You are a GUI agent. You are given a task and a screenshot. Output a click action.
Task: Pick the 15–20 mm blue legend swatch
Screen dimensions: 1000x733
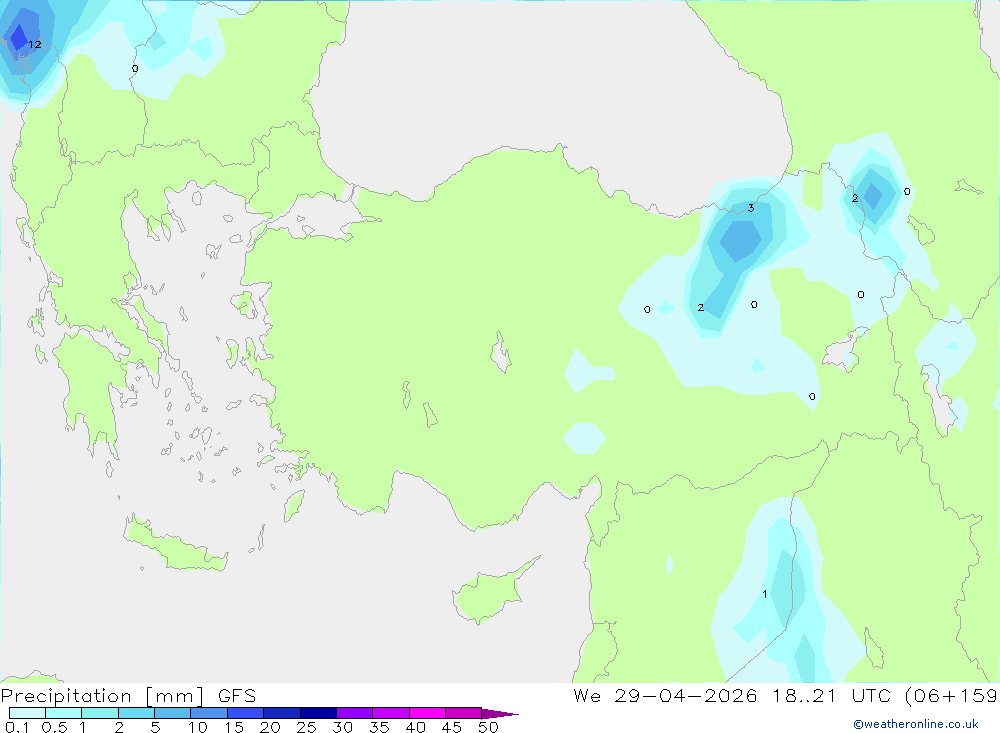(246, 713)
